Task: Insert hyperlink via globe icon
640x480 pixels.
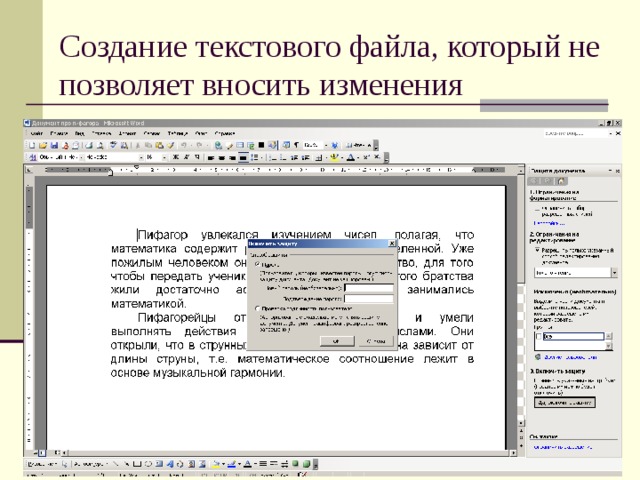Action: [x=218, y=145]
